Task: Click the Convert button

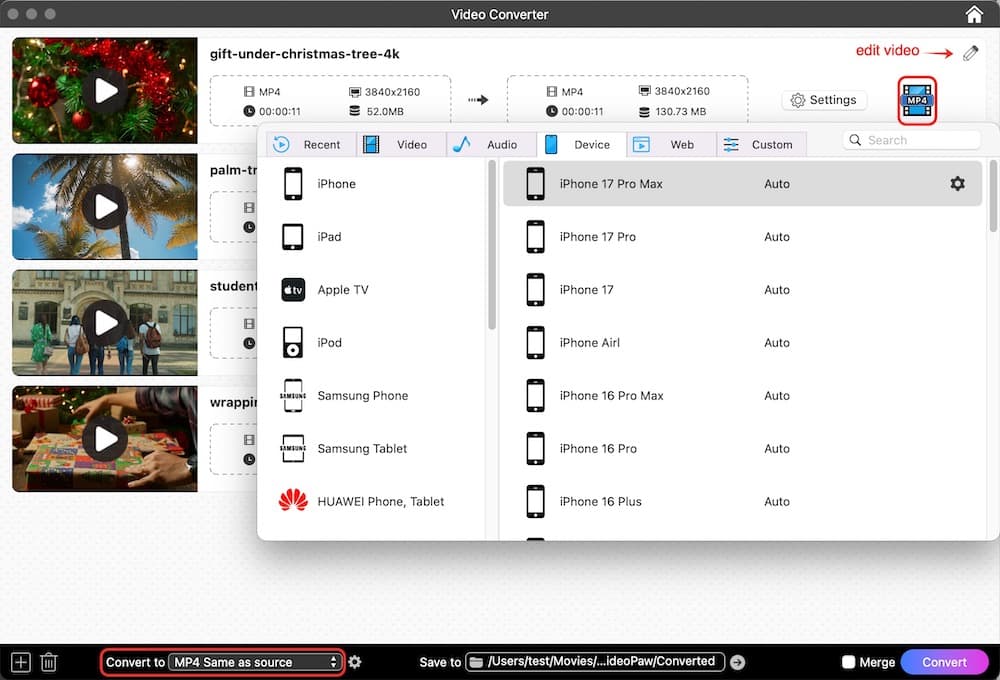Action: pos(944,661)
